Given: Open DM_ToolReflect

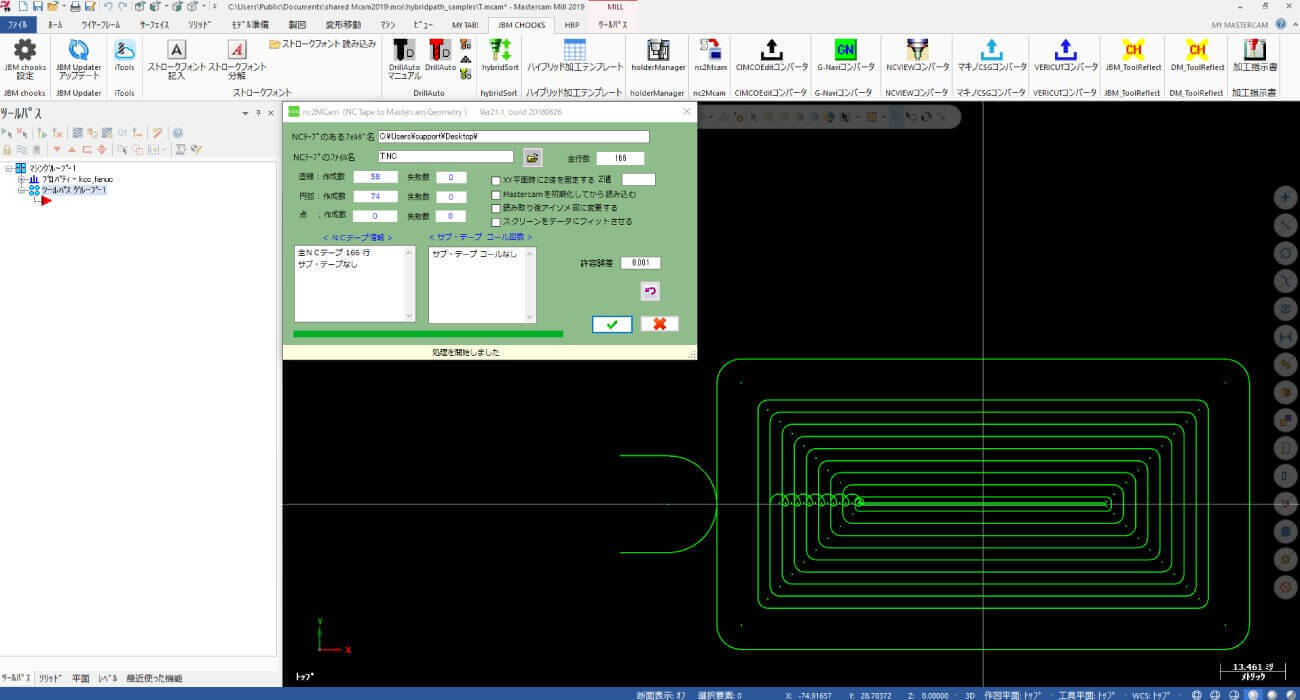Looking at the screenshot, I should pyautogui.click(x=1196, y=55).
